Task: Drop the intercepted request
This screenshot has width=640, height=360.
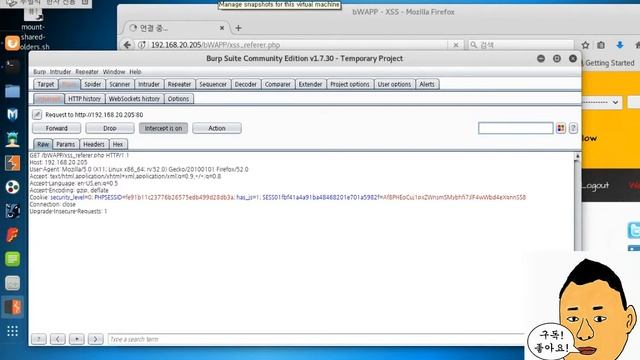Action: [x=110, y=128]
